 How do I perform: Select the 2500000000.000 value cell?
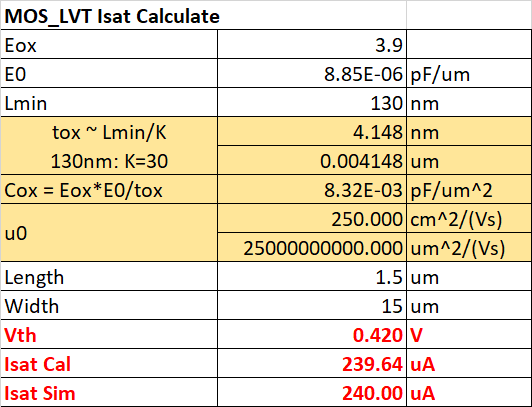tap(312, 247)
